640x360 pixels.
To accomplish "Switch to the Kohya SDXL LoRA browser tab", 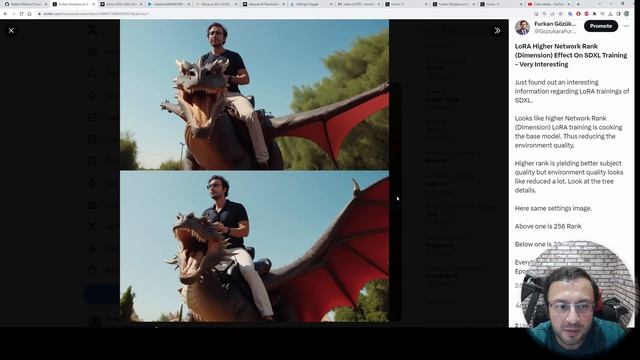I will pos(121,4).
